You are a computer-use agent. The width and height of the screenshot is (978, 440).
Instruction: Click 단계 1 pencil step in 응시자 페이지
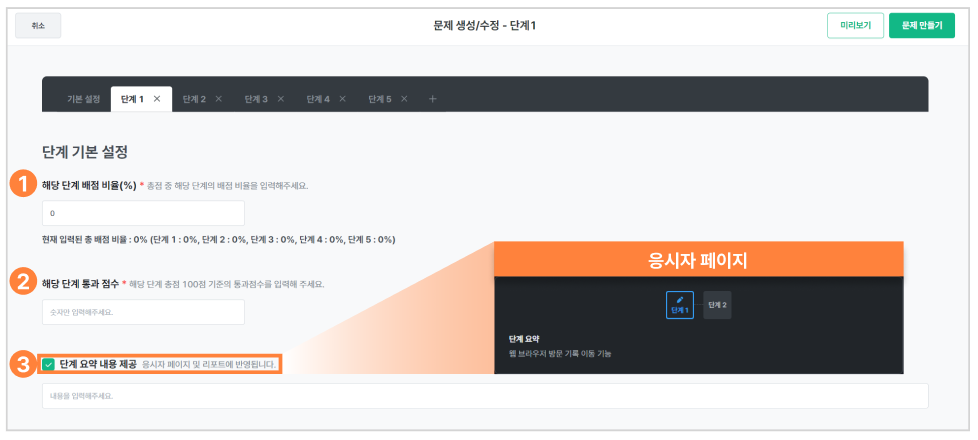coord(679,305)
